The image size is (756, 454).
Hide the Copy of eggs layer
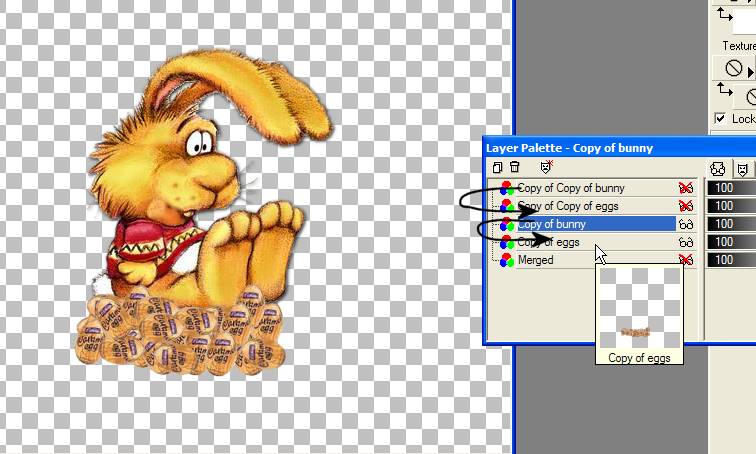(x=686, y=242)
